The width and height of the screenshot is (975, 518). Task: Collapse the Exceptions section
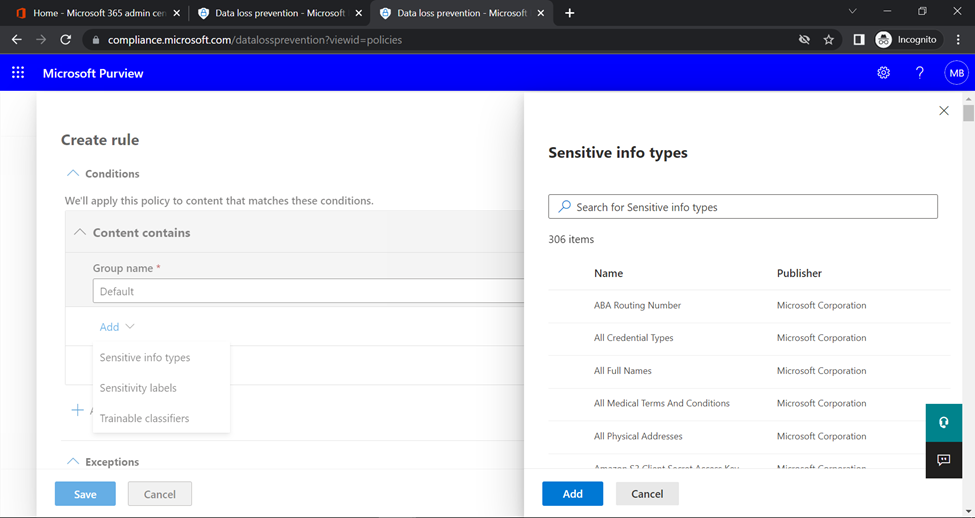tap(73, 461)
